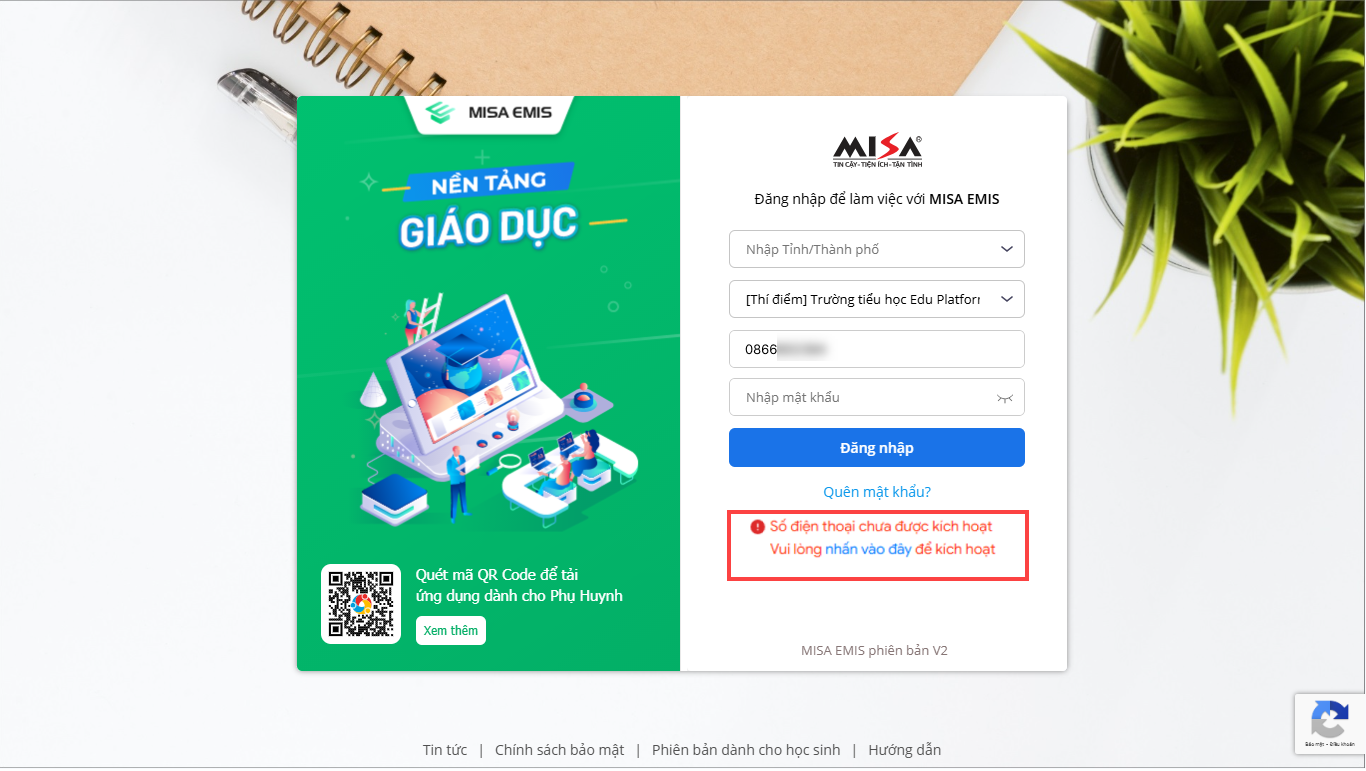Viewport: 1366px width, 771px height.
Task: Click the MISA EMIS logo badge
Action: pos(489,112)
